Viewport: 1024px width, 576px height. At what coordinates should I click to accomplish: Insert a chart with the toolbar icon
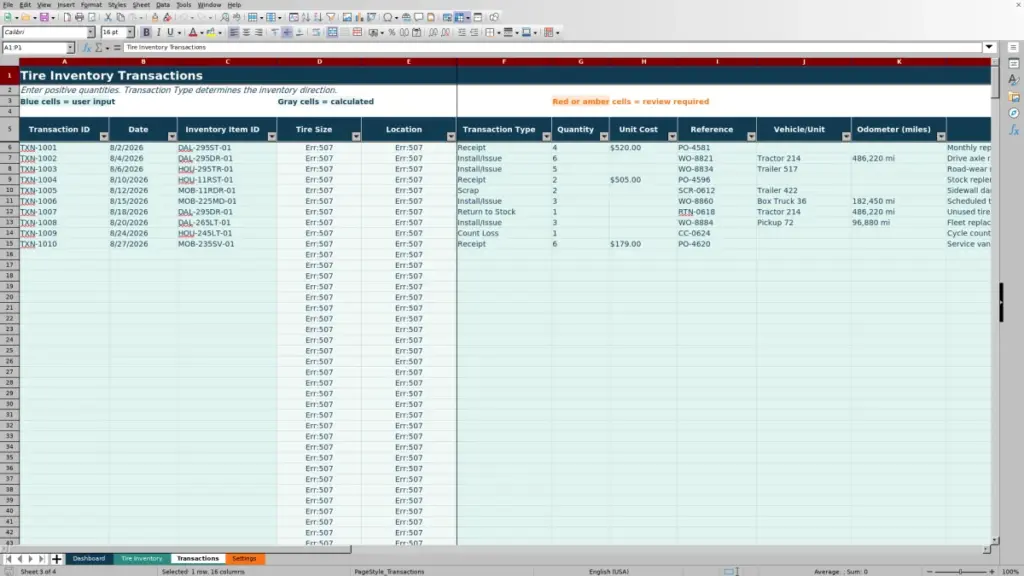click(x=359, y=18)
